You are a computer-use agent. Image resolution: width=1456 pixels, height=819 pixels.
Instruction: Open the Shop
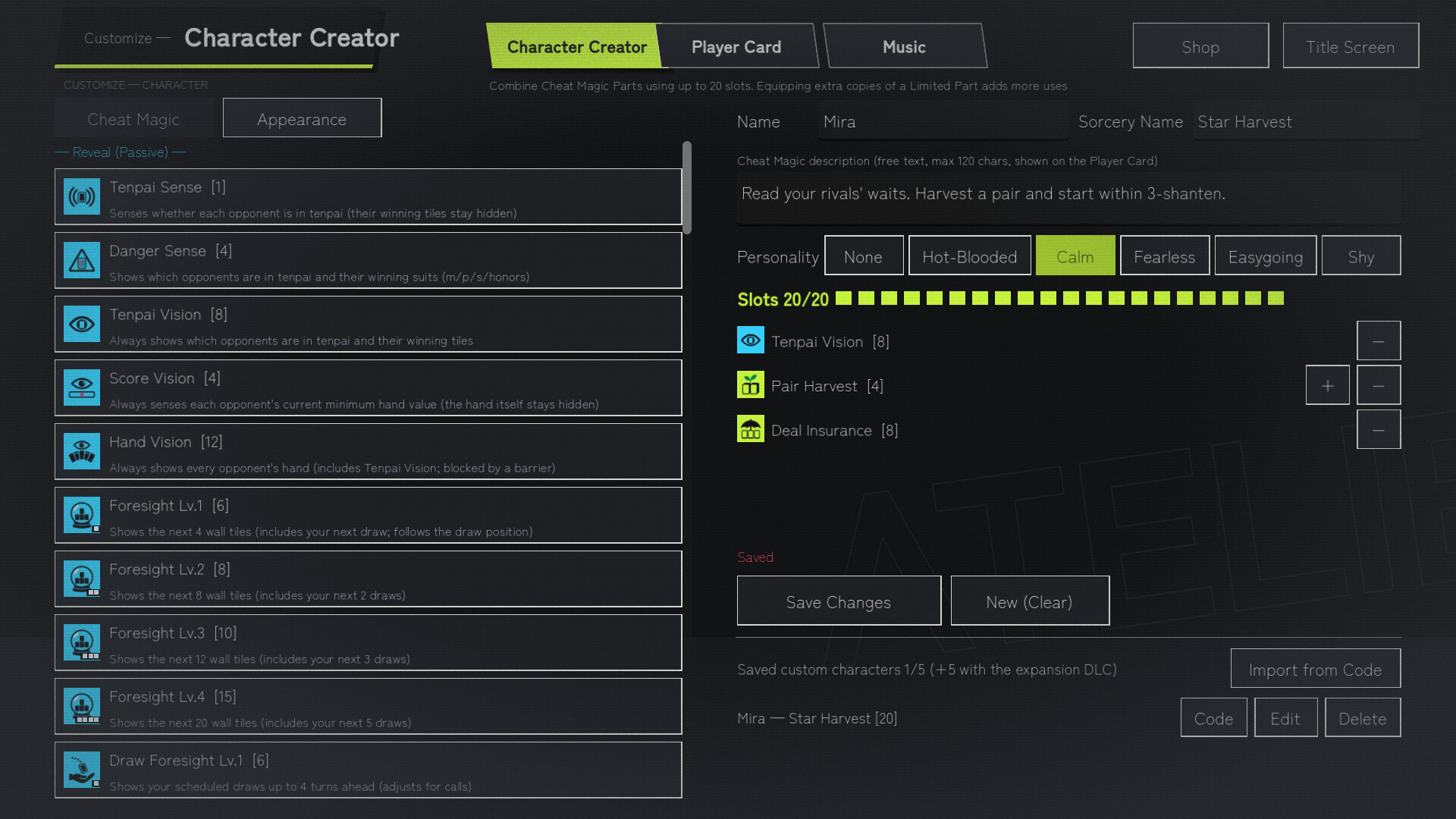tap(1200, 46)
